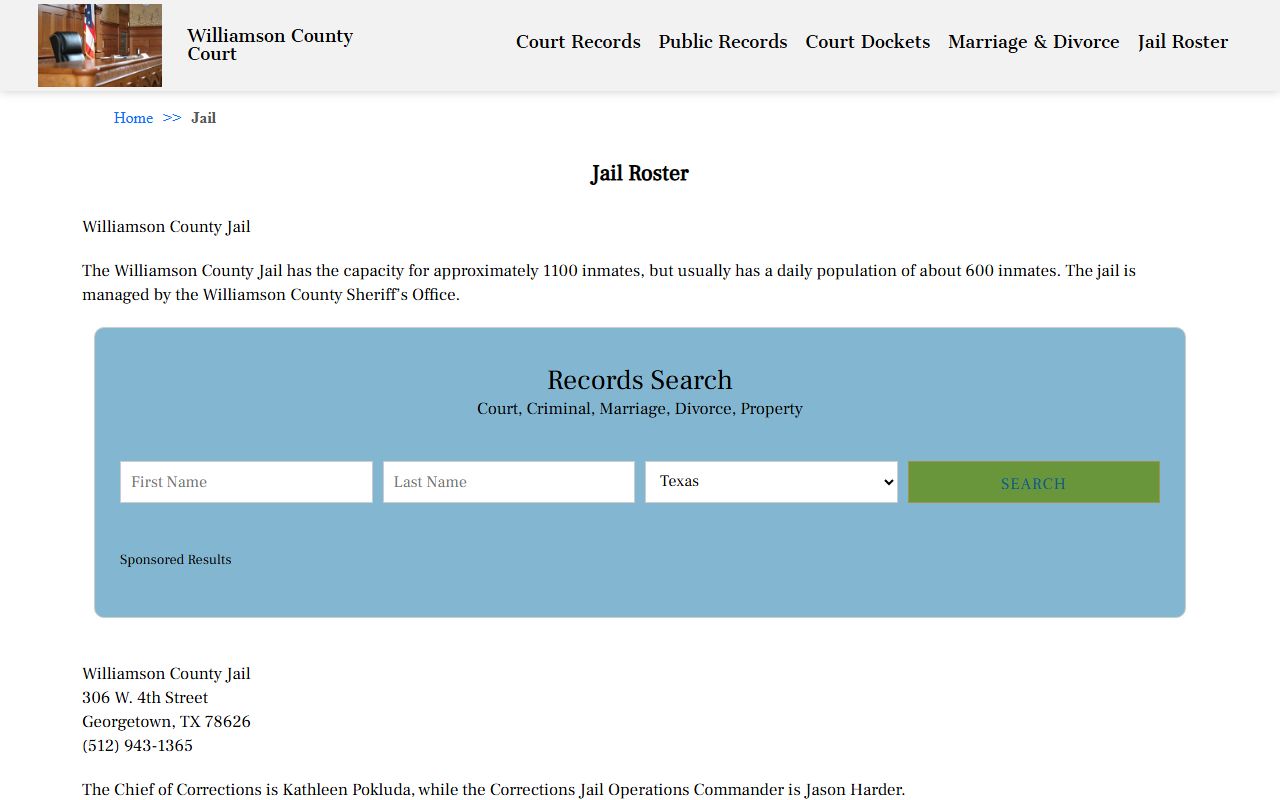1280x800 pixels.
Task: Click the Georgetown, TX 78626 line
Action: 166,722
